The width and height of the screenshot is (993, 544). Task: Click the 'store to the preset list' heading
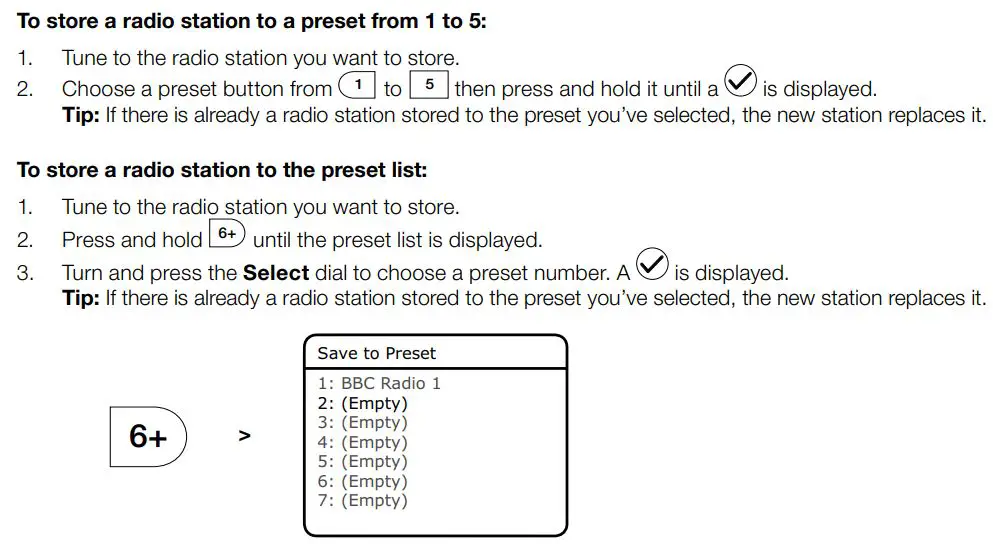click(222, 170)
